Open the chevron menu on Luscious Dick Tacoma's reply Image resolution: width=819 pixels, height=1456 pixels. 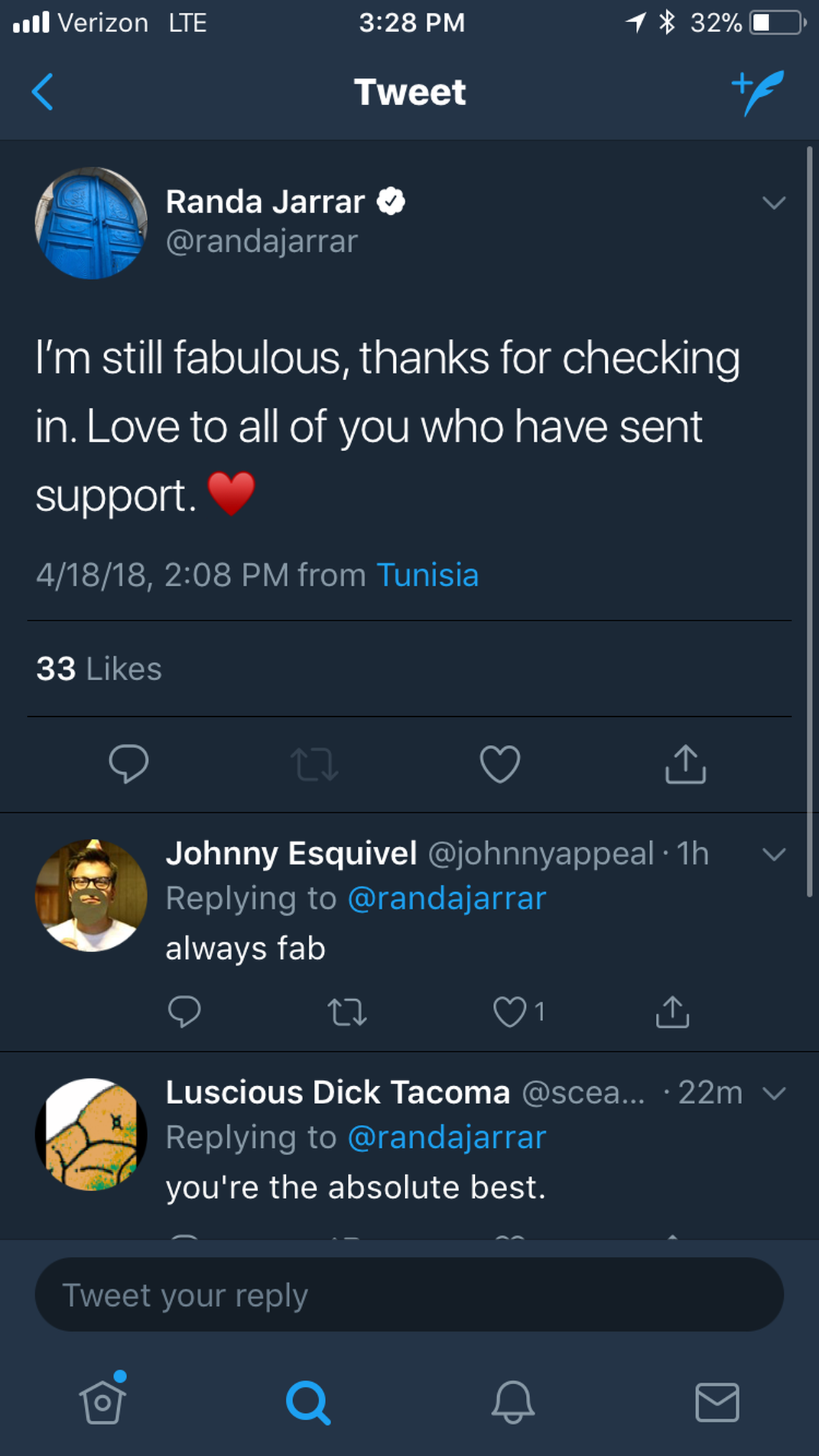(774, 1093)
